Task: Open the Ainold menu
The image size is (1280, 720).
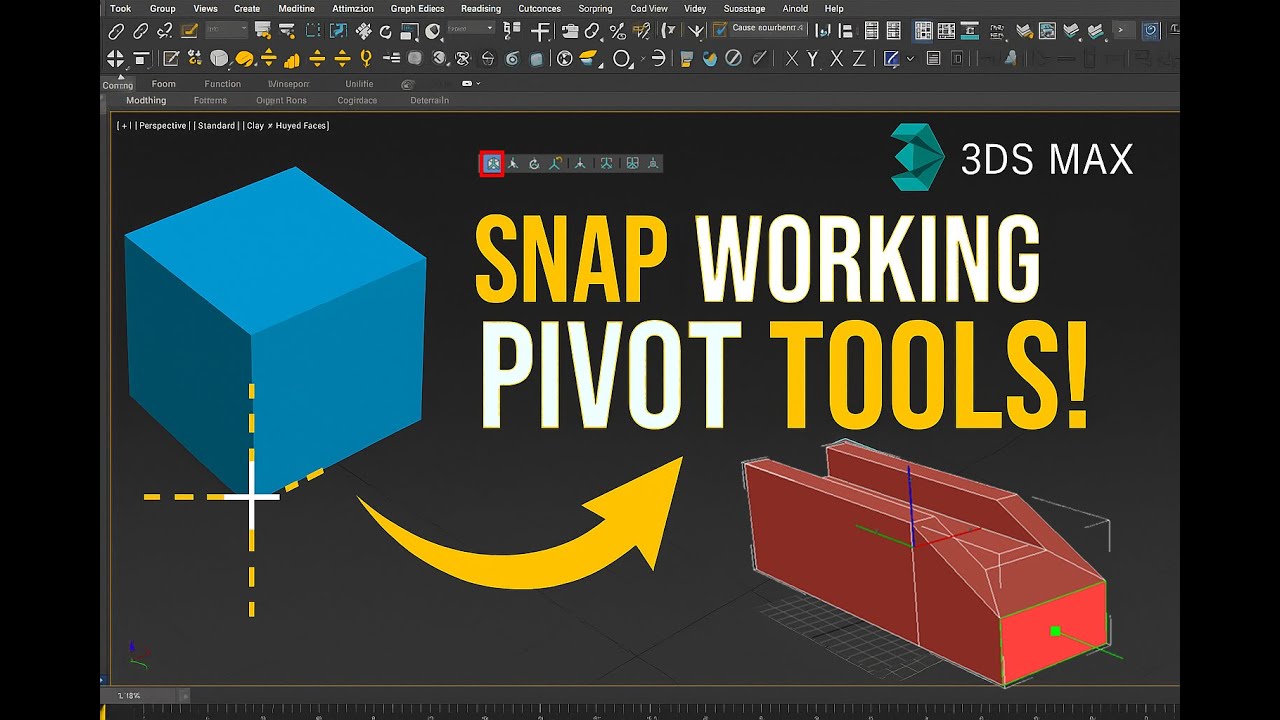Action: pos(795,8)
